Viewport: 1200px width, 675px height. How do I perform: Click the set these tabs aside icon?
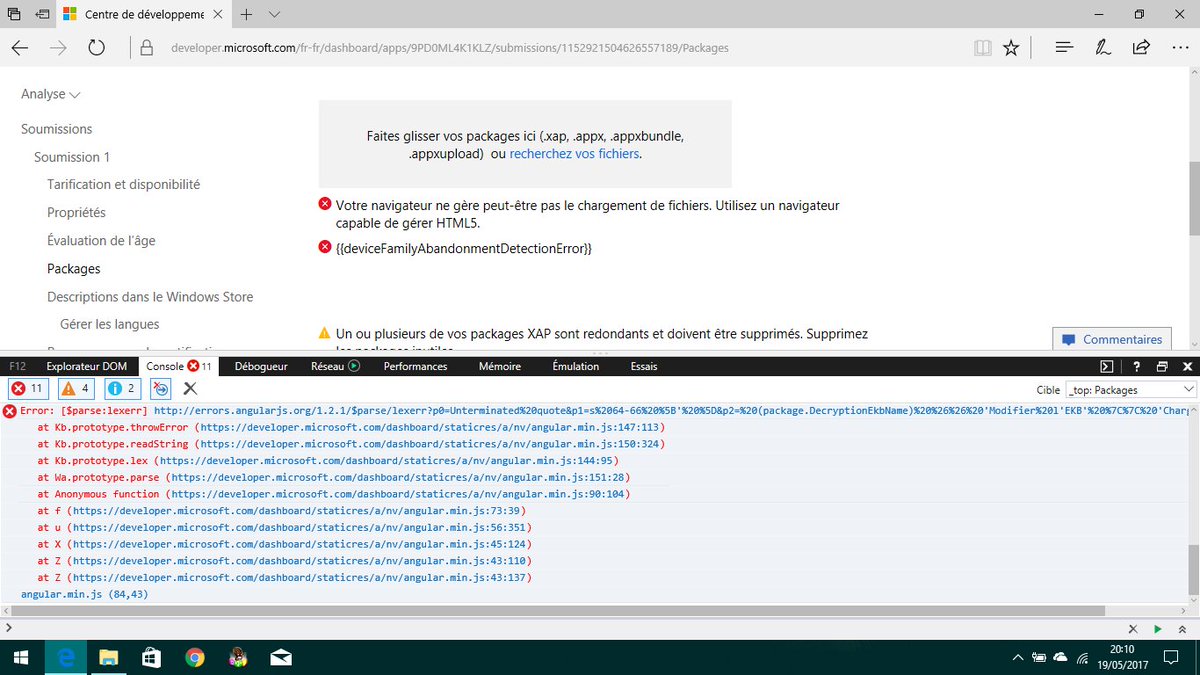[45, 14]
